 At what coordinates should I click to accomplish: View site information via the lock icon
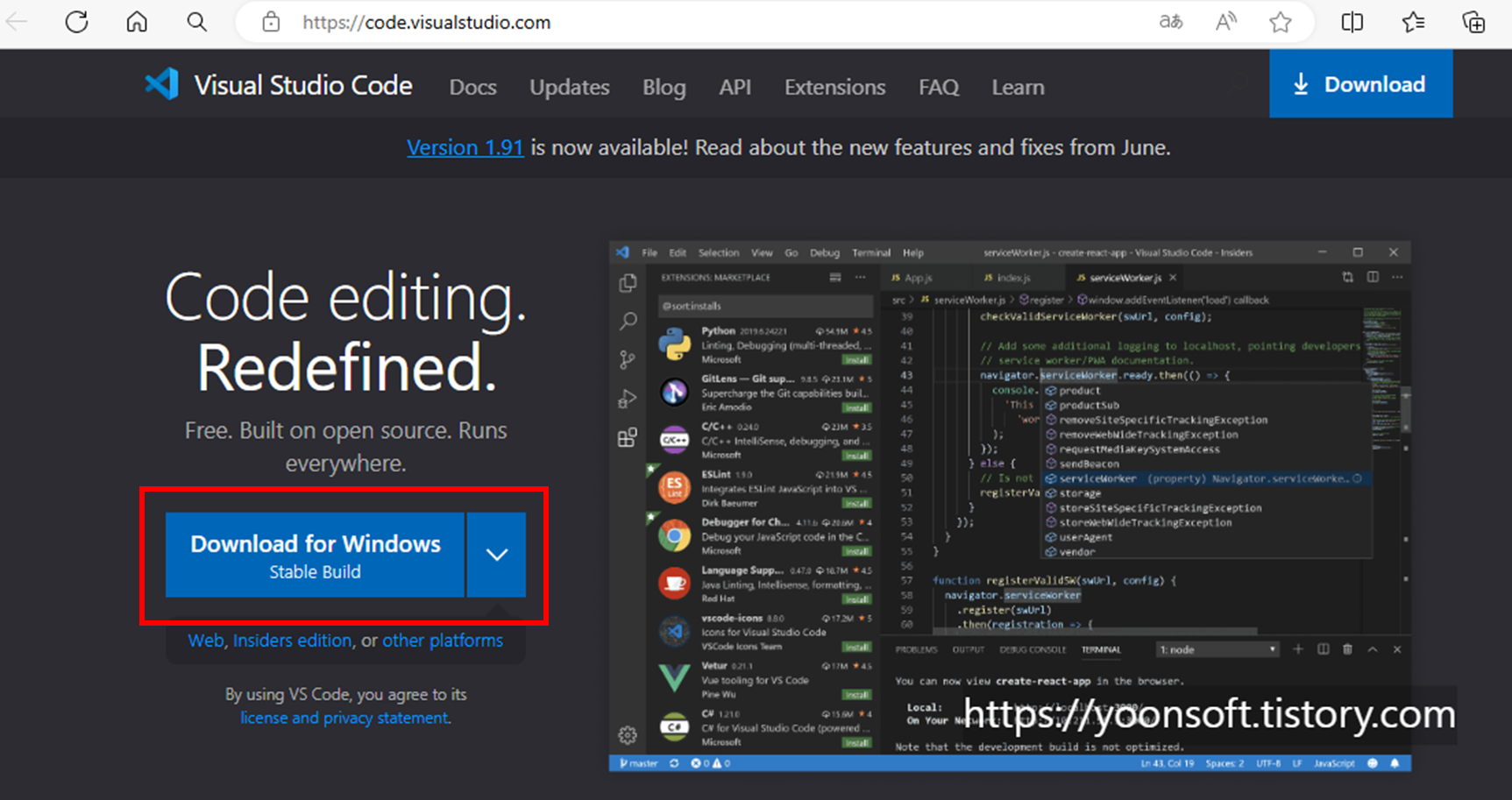coord(272,22)
